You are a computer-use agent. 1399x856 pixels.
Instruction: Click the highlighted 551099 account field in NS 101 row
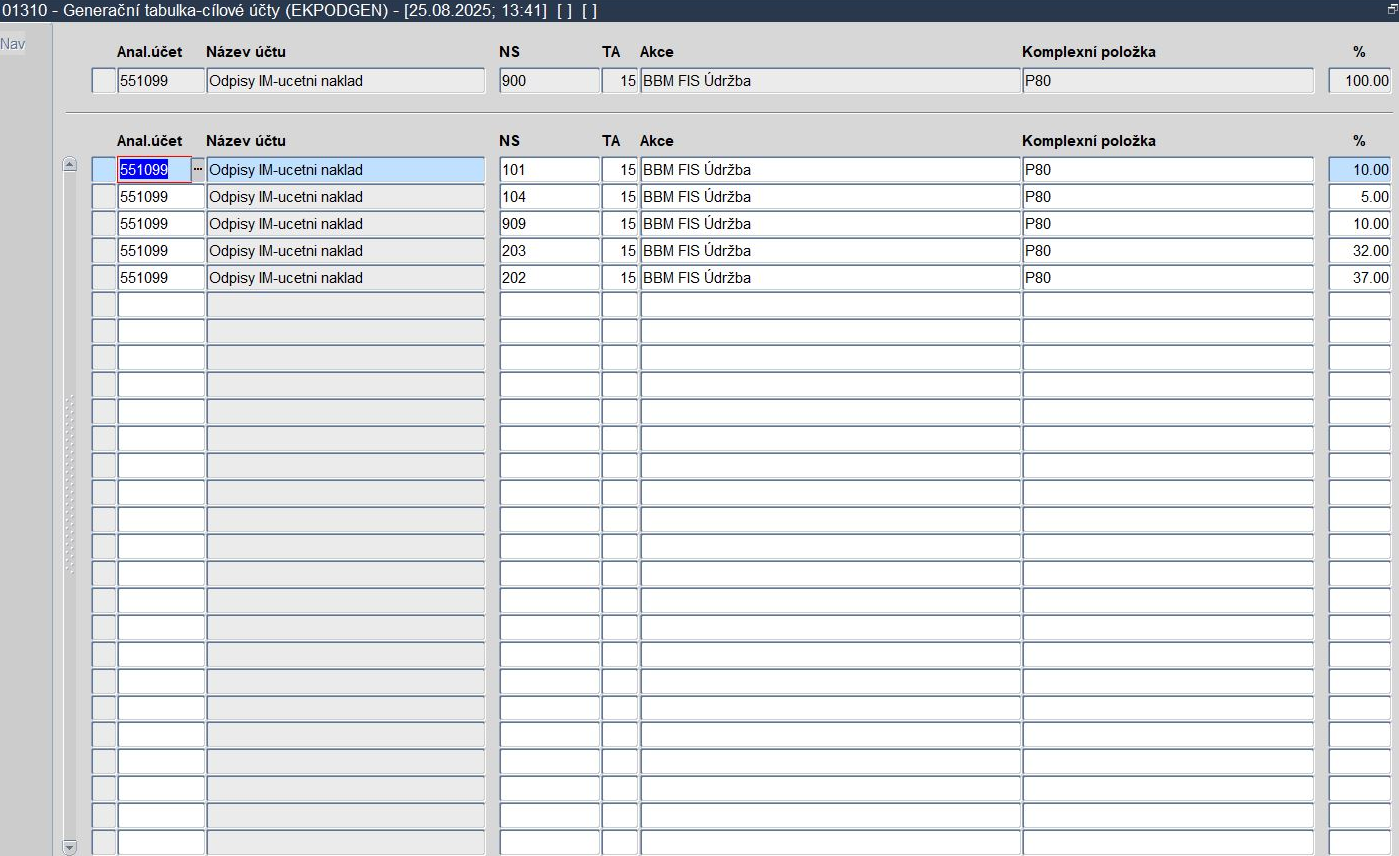(155, 170)
